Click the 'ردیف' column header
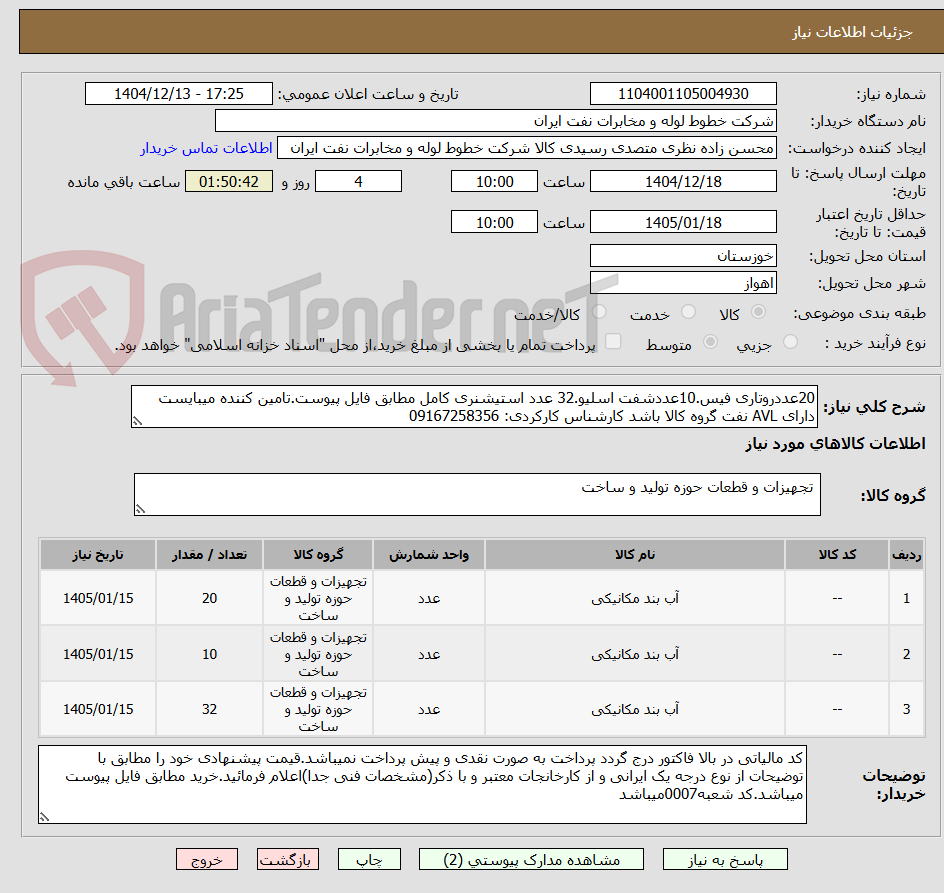 click(x=906, y=555)
